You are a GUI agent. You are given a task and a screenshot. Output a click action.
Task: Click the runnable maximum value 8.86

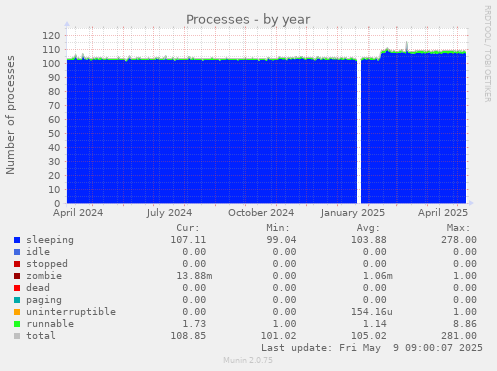(x=465, y=324)
